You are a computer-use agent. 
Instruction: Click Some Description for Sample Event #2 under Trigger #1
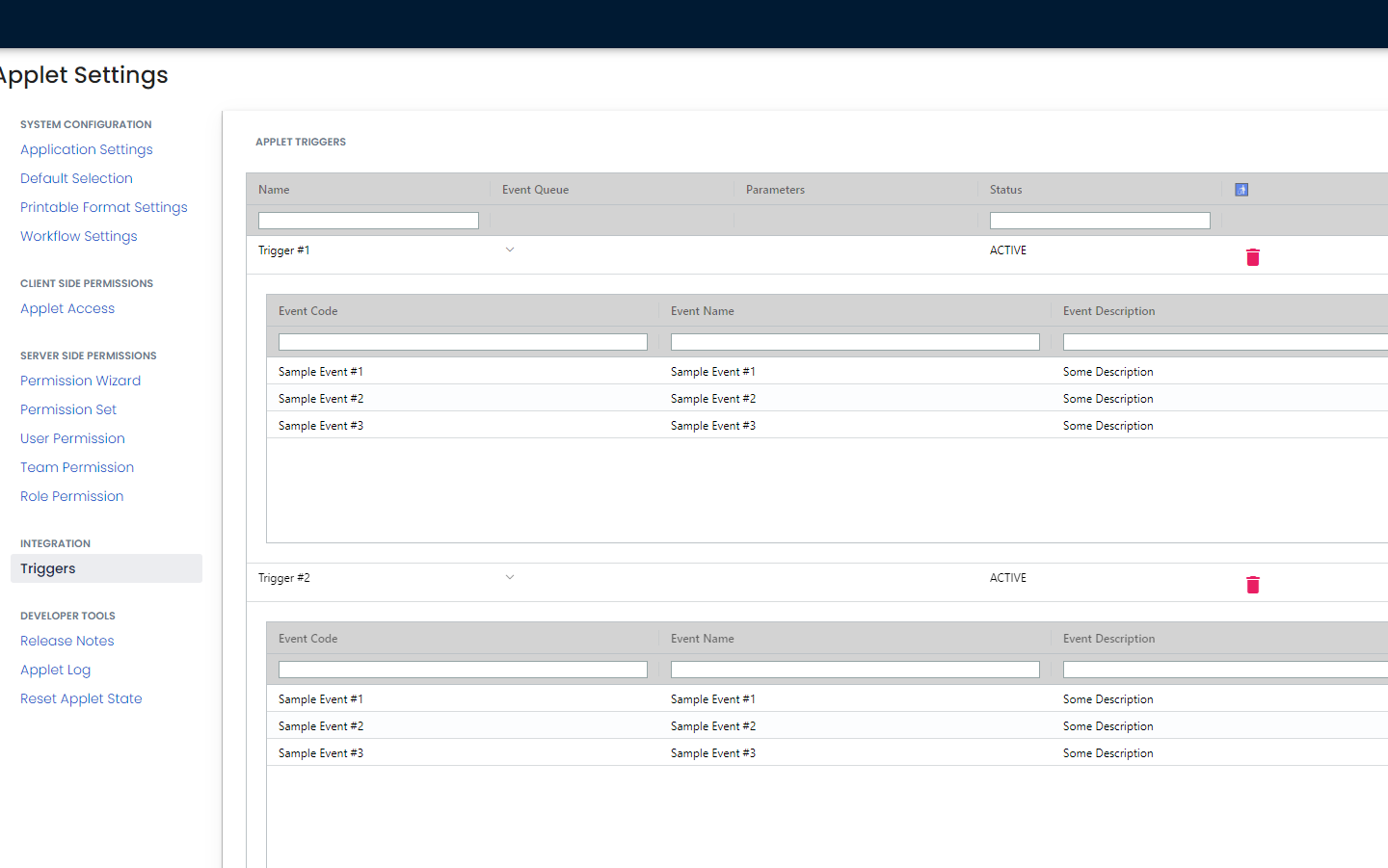[x=1108, y=399]
